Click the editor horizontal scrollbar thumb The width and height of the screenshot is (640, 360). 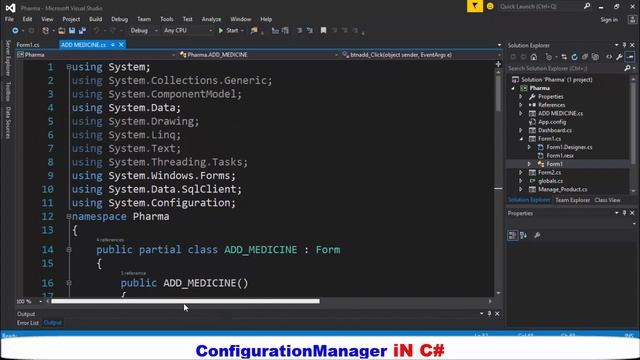click(x=185, y=301)
